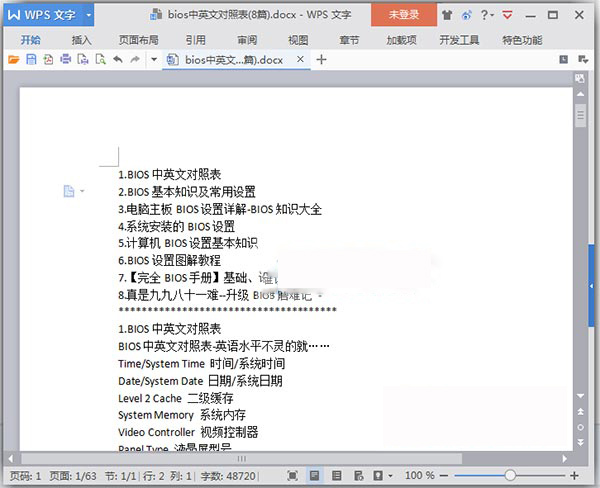Viewport: 600px width, 488px height.
Task: Click the 字数: 48720 word count
Action: tap(228, 476)
